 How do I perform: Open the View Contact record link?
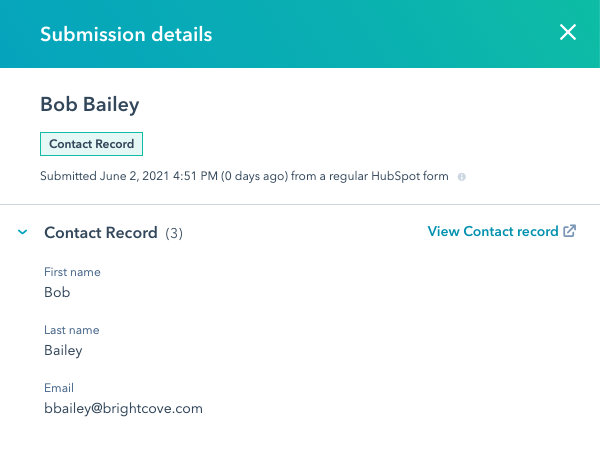[x=493, y=231]
